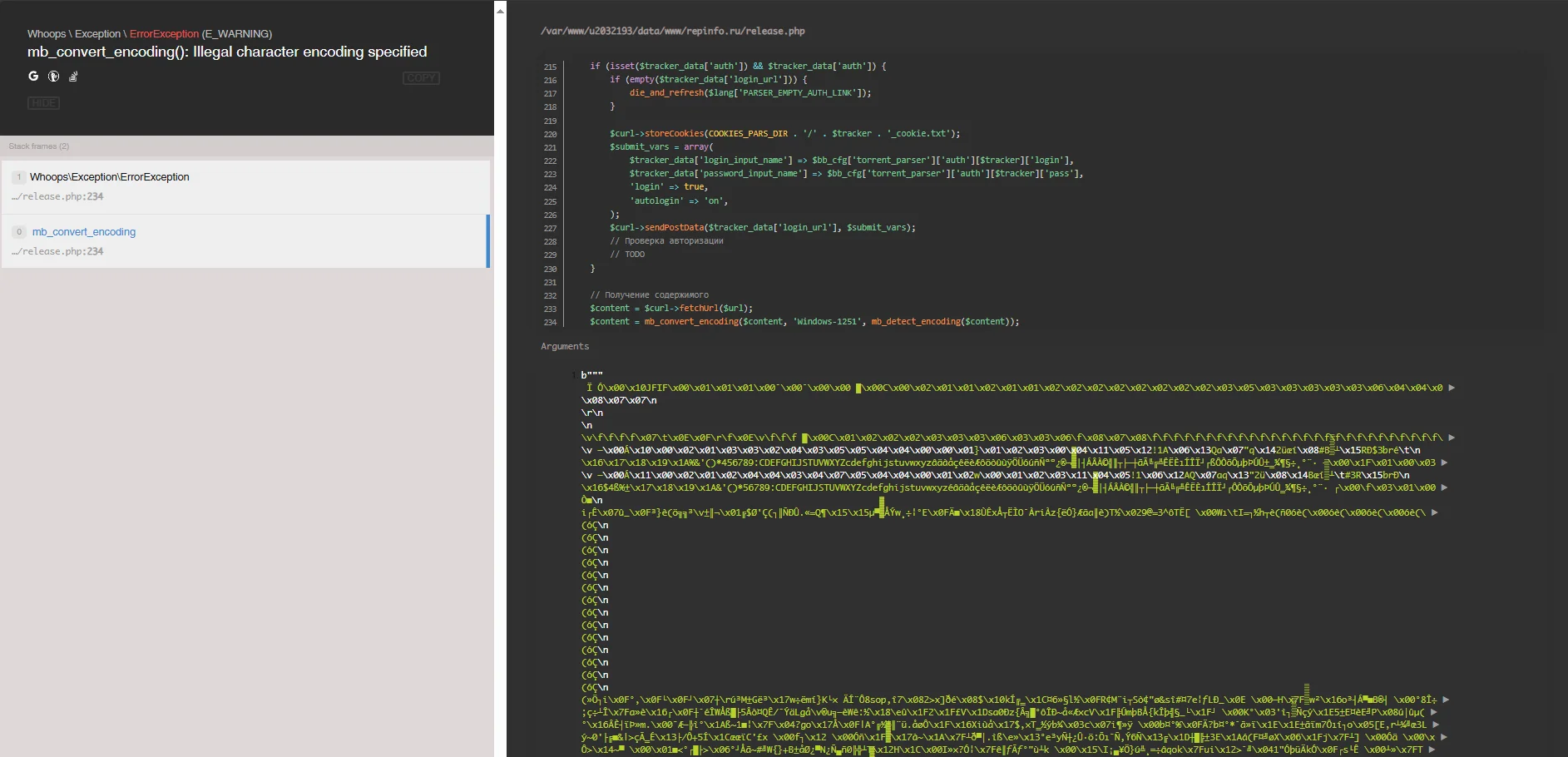Click the HIDE button in header

tap(43, 103)
